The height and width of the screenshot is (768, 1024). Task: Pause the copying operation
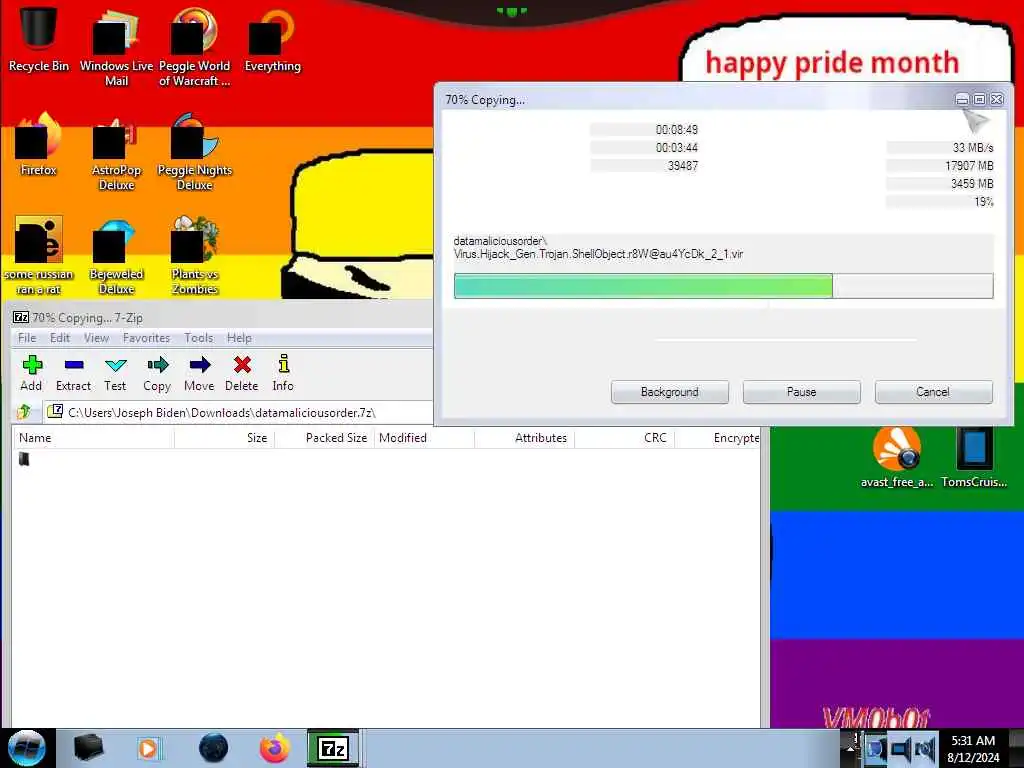pos(801,392)
